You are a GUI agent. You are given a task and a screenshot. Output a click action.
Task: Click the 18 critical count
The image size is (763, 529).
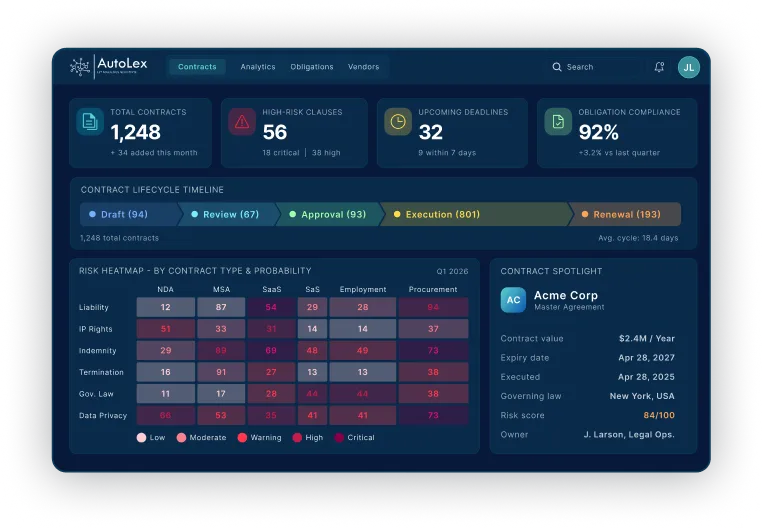click(281, 153)
